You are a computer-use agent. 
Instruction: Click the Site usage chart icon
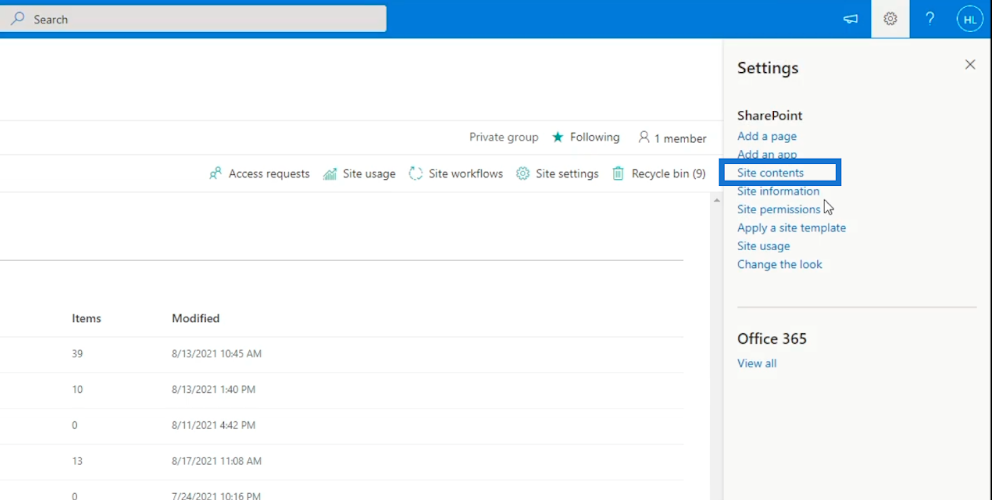point(330,173)
